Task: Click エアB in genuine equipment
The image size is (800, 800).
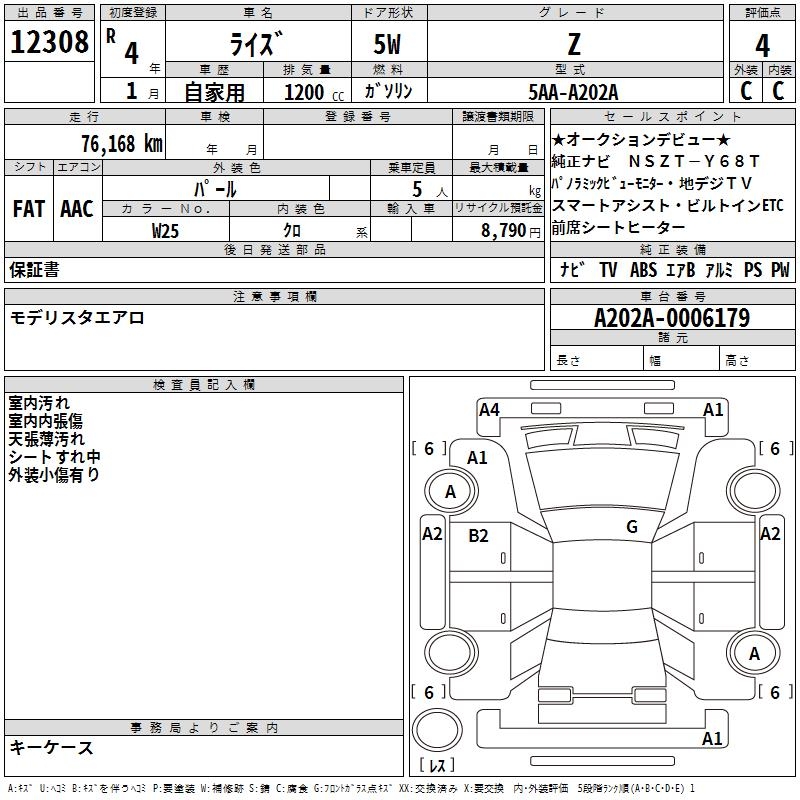Action: click(680, 269)
